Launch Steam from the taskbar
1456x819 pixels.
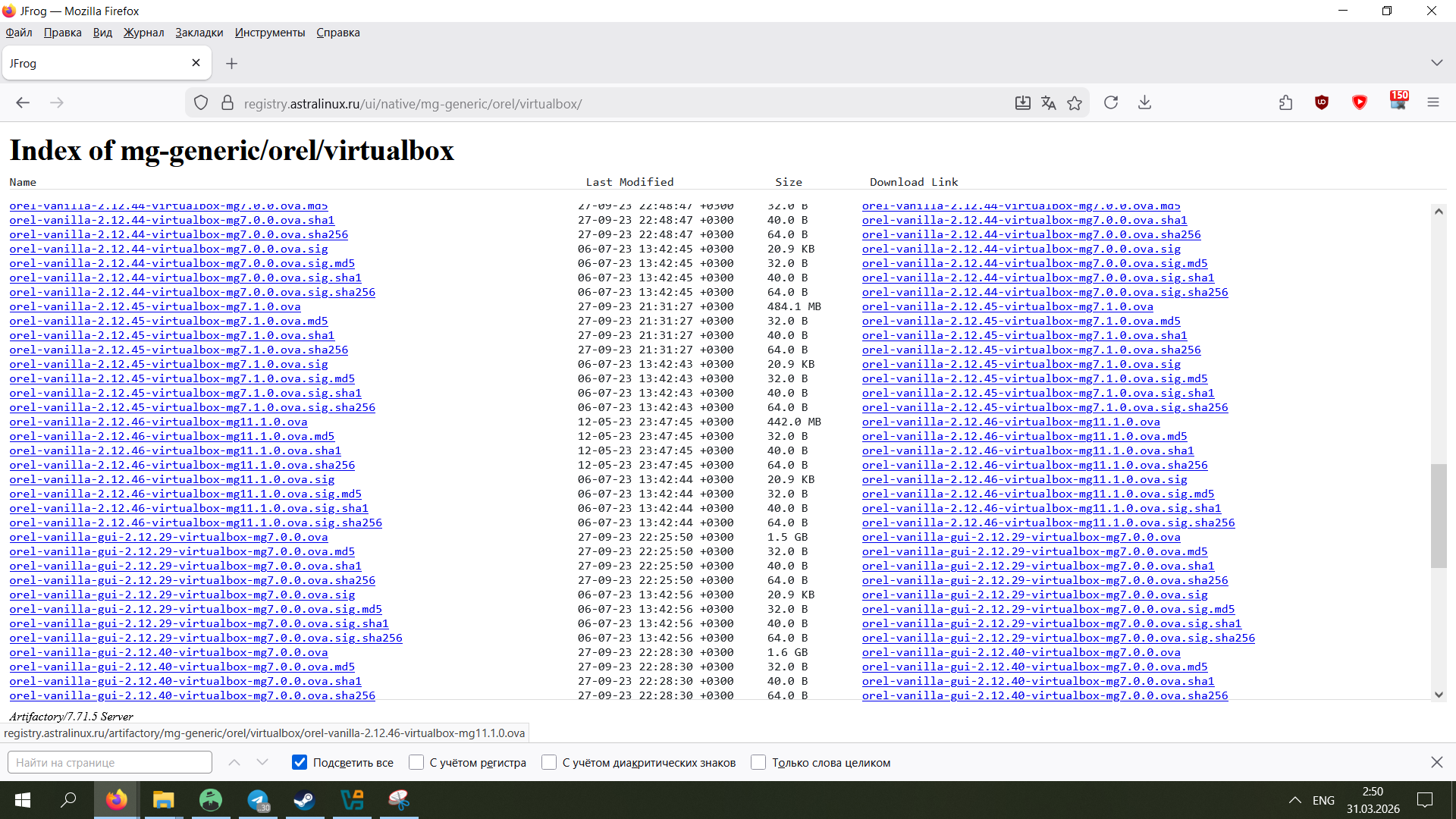305,800
